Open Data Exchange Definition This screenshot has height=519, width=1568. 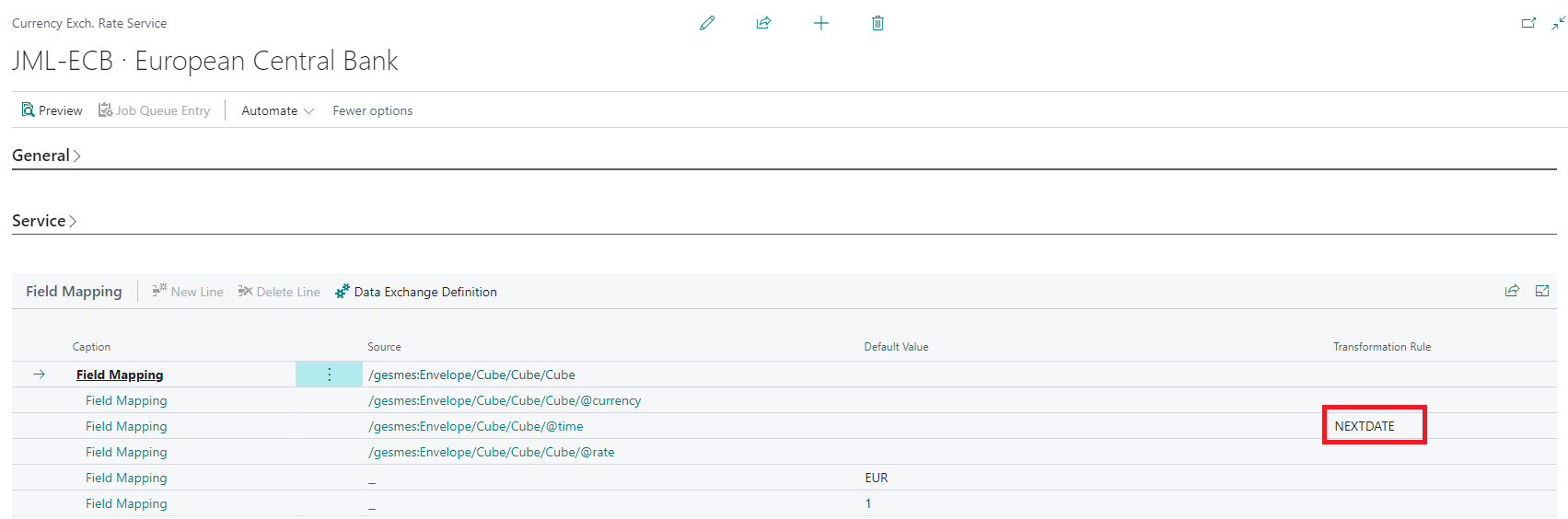pyautogui.click(x=416, y=292)
